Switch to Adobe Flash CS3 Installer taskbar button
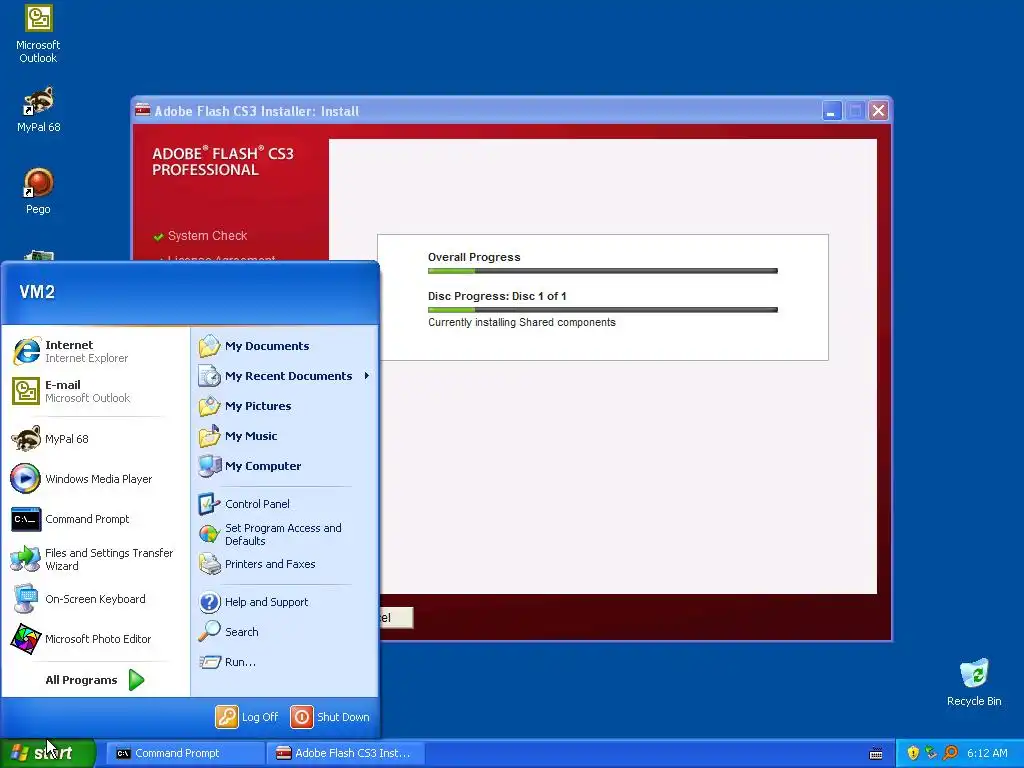 click(x=345, y=753)
